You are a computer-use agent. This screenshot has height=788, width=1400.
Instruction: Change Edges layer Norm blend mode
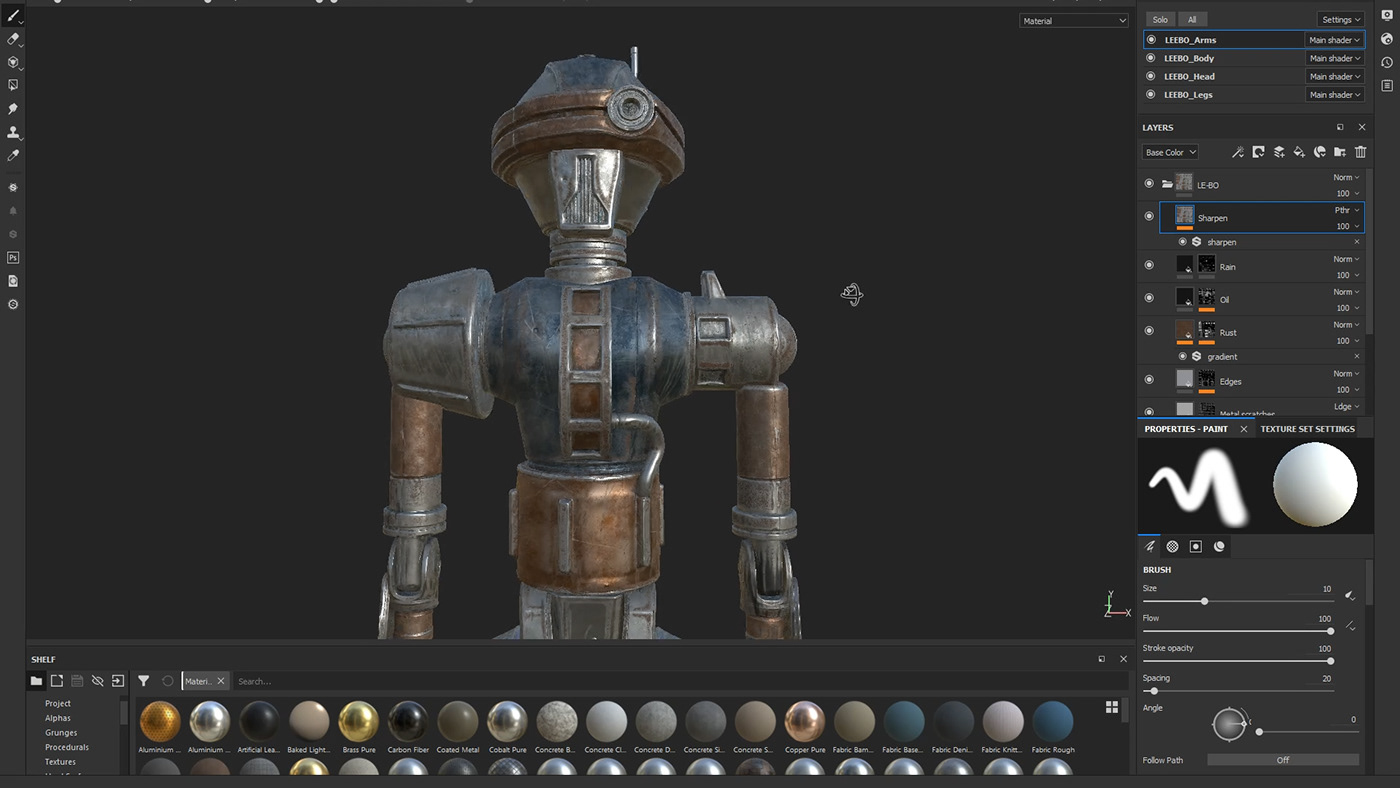coord(1346,373)
